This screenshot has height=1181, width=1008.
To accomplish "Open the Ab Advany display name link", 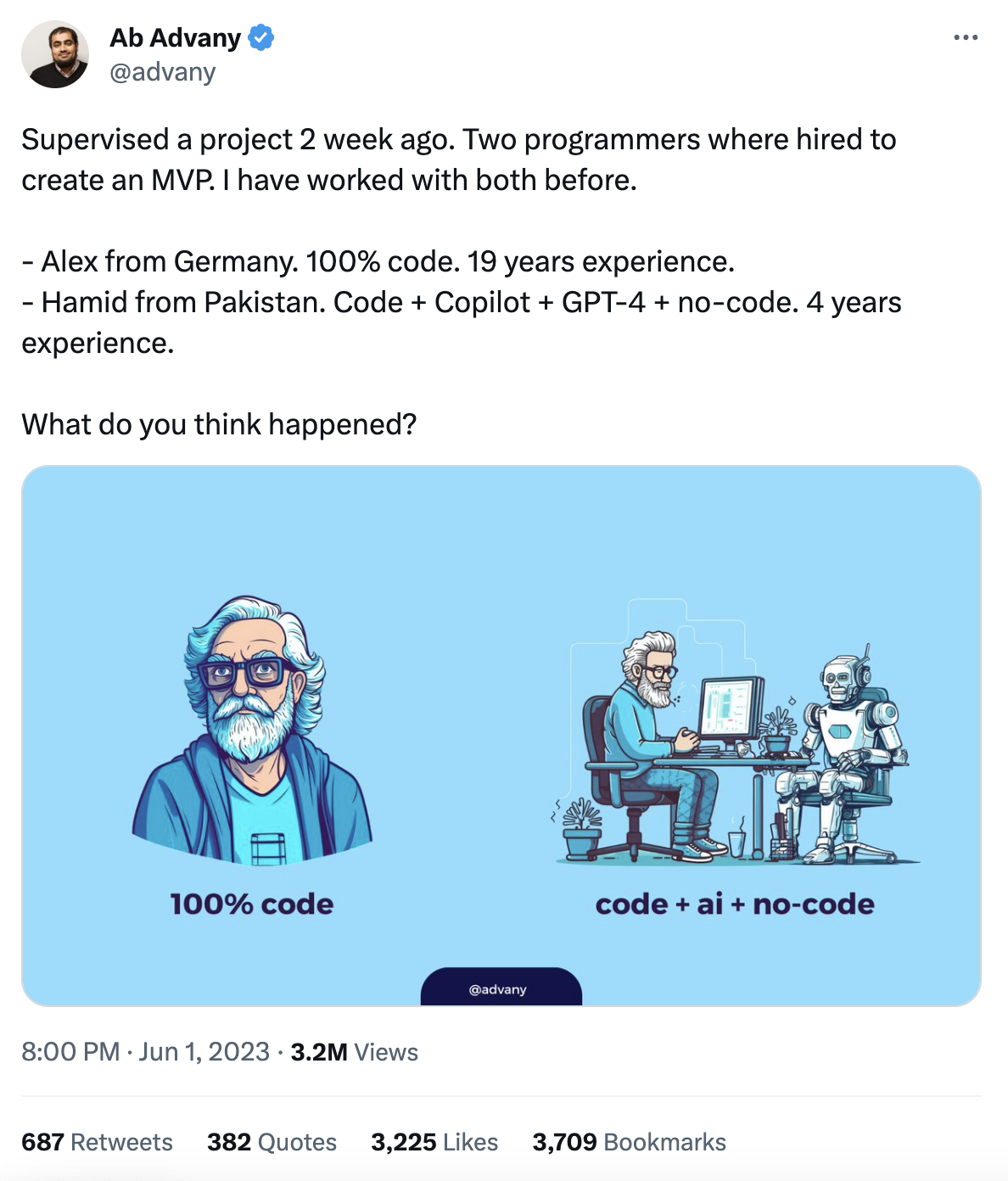I will [176, 38].
